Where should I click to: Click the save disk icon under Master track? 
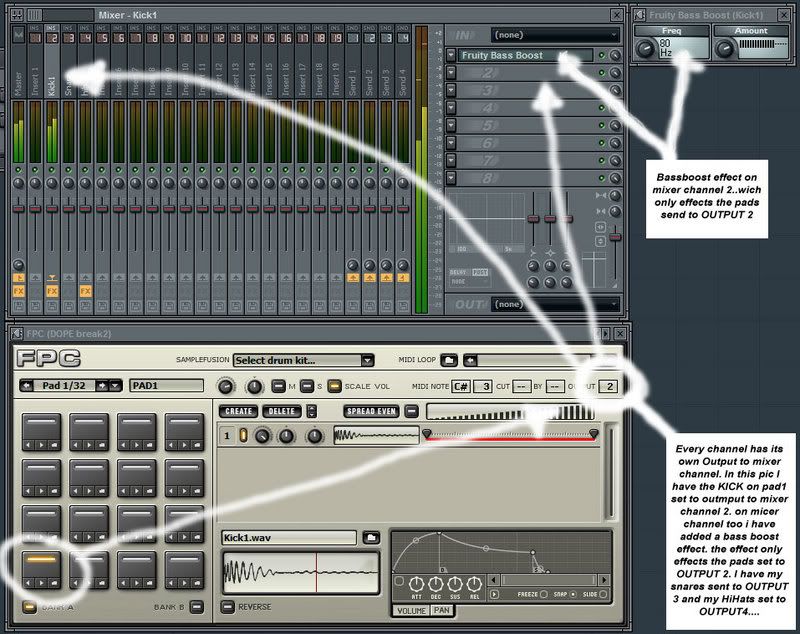click(18, 305)
